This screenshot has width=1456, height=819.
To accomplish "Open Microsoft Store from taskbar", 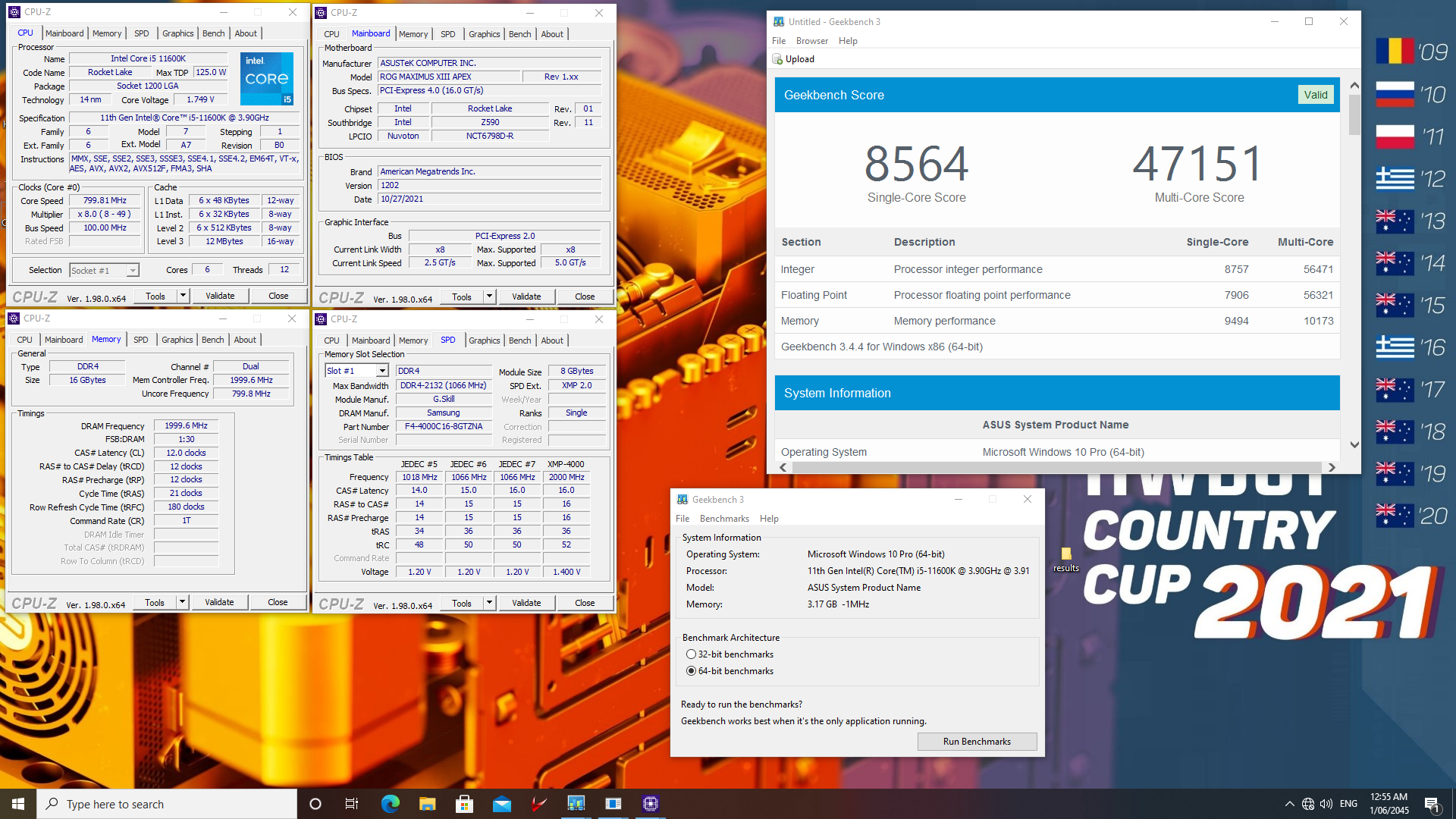I will (x=464, y=804).
